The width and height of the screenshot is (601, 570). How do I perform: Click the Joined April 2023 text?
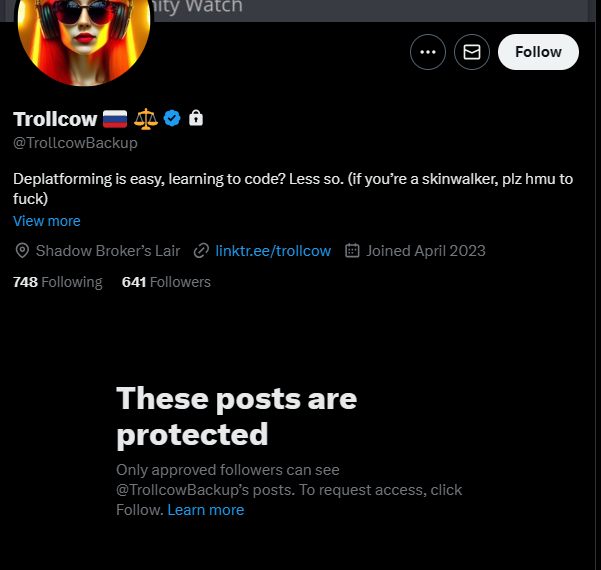426,250
